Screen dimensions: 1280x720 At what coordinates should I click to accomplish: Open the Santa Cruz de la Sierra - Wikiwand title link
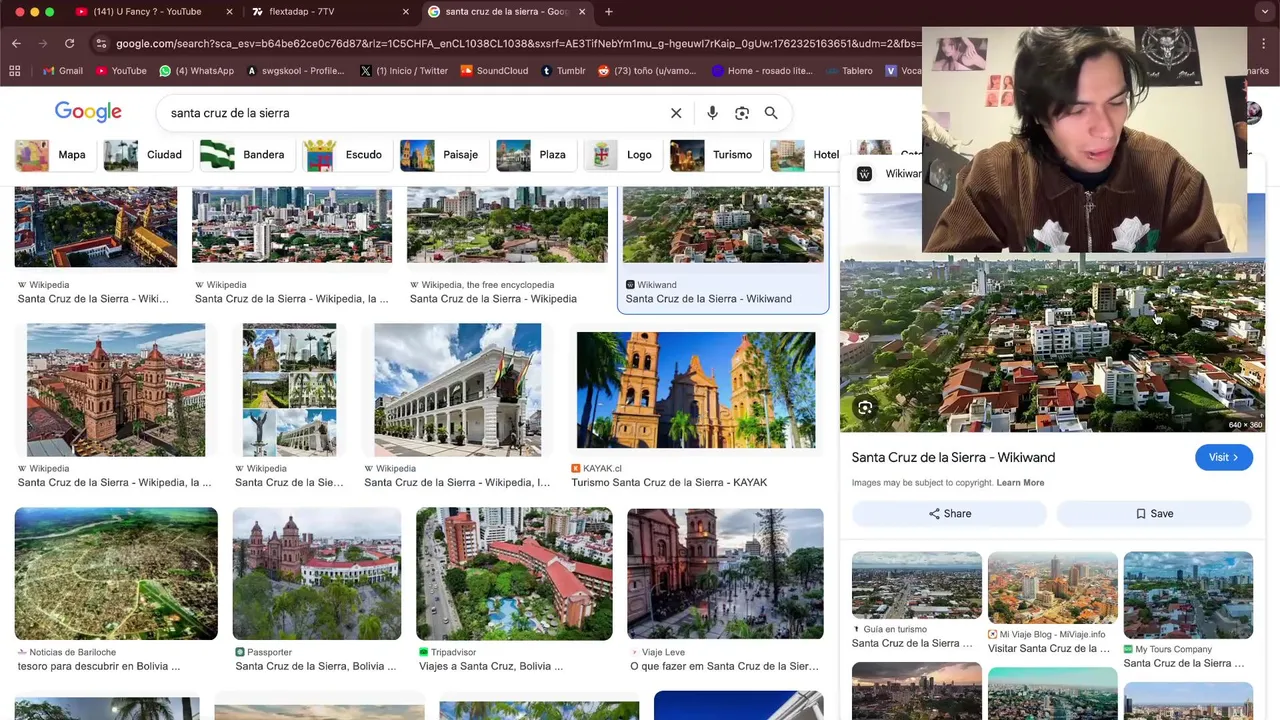pyautogui.click(x=953, y=457)
